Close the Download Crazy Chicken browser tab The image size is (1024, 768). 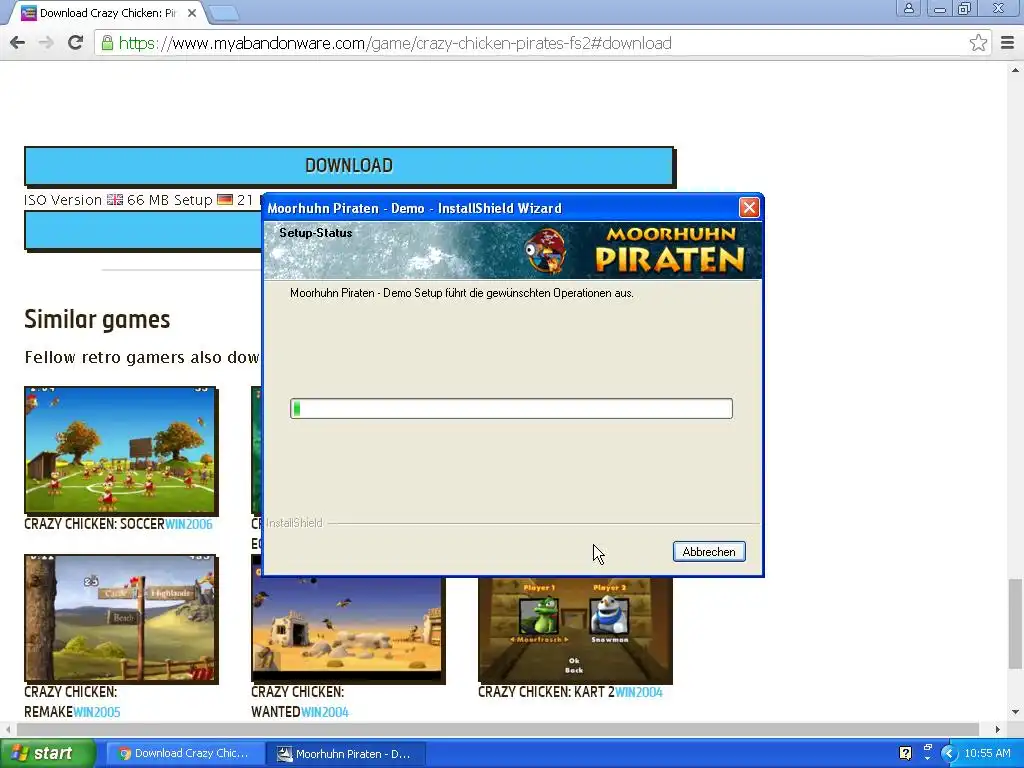[x=191, y=12]
